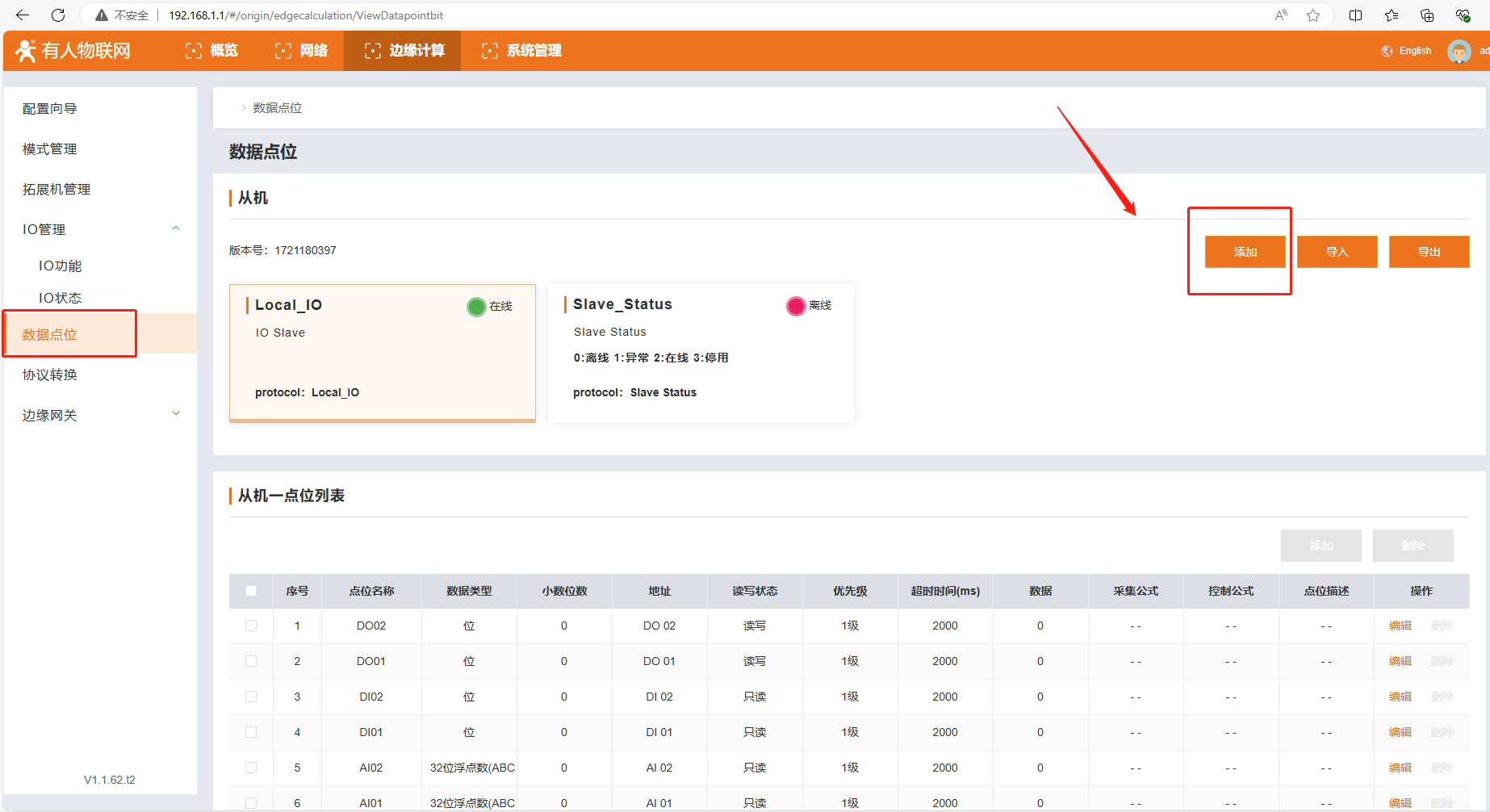
Task: Click the read aloud icon in address bar
Action: [1281, 15]
